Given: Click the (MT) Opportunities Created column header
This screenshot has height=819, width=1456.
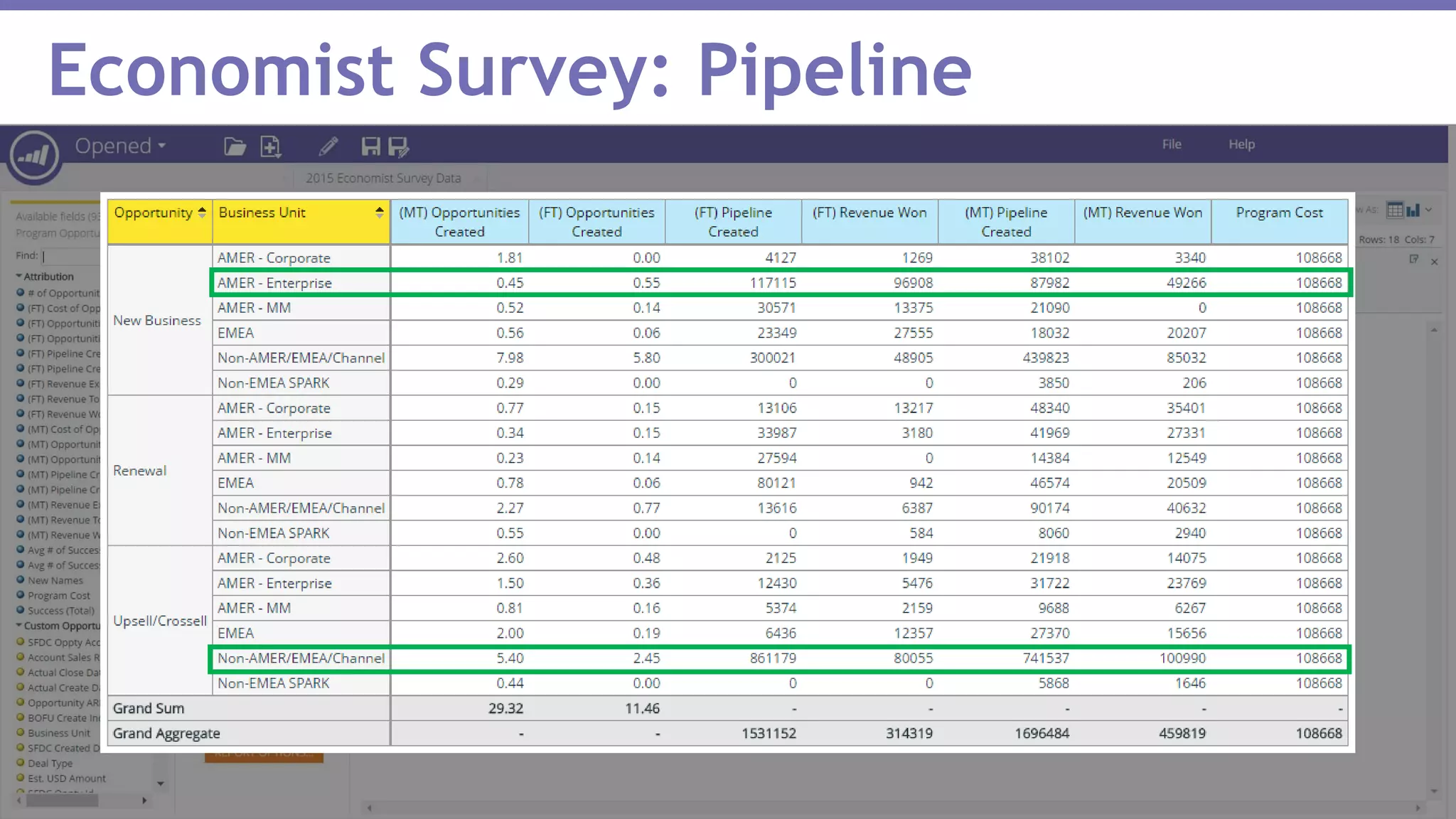Looking at the screenshot, I should pos(459,222).
